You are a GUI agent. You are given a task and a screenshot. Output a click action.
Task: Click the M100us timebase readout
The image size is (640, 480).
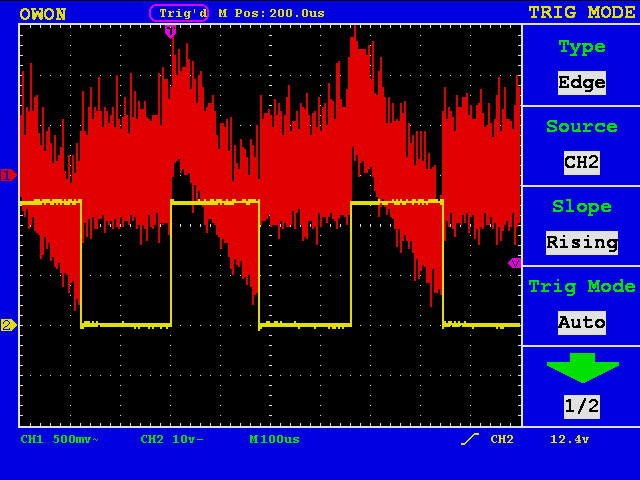pos(274,439)
